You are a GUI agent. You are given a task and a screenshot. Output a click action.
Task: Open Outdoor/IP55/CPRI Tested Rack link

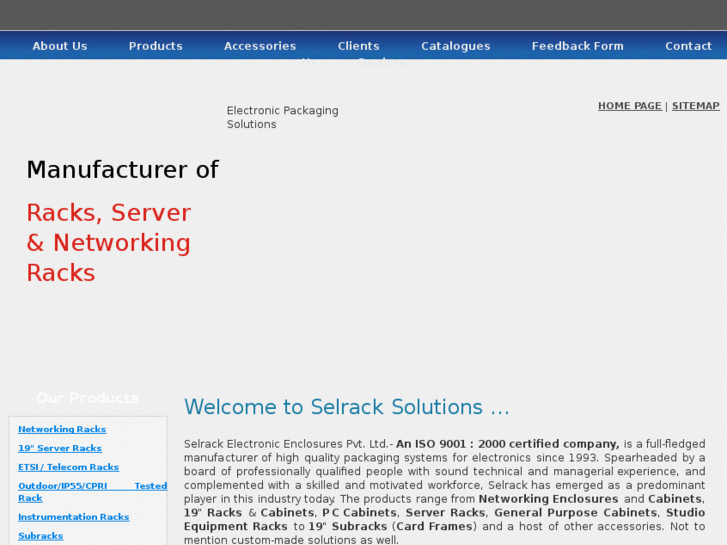(x=92, y=492)
